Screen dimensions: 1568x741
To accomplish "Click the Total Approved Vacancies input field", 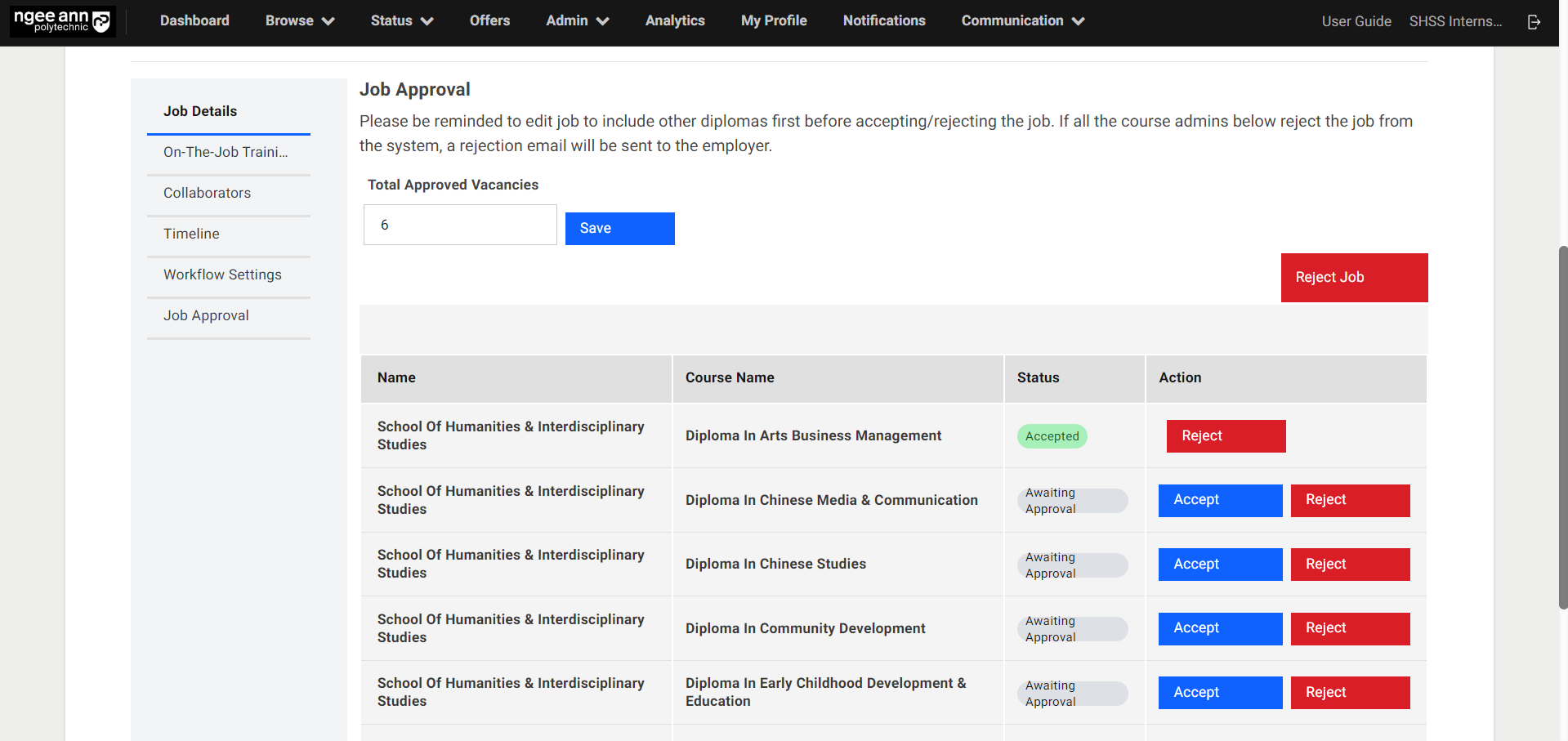I will coord(460,225).
